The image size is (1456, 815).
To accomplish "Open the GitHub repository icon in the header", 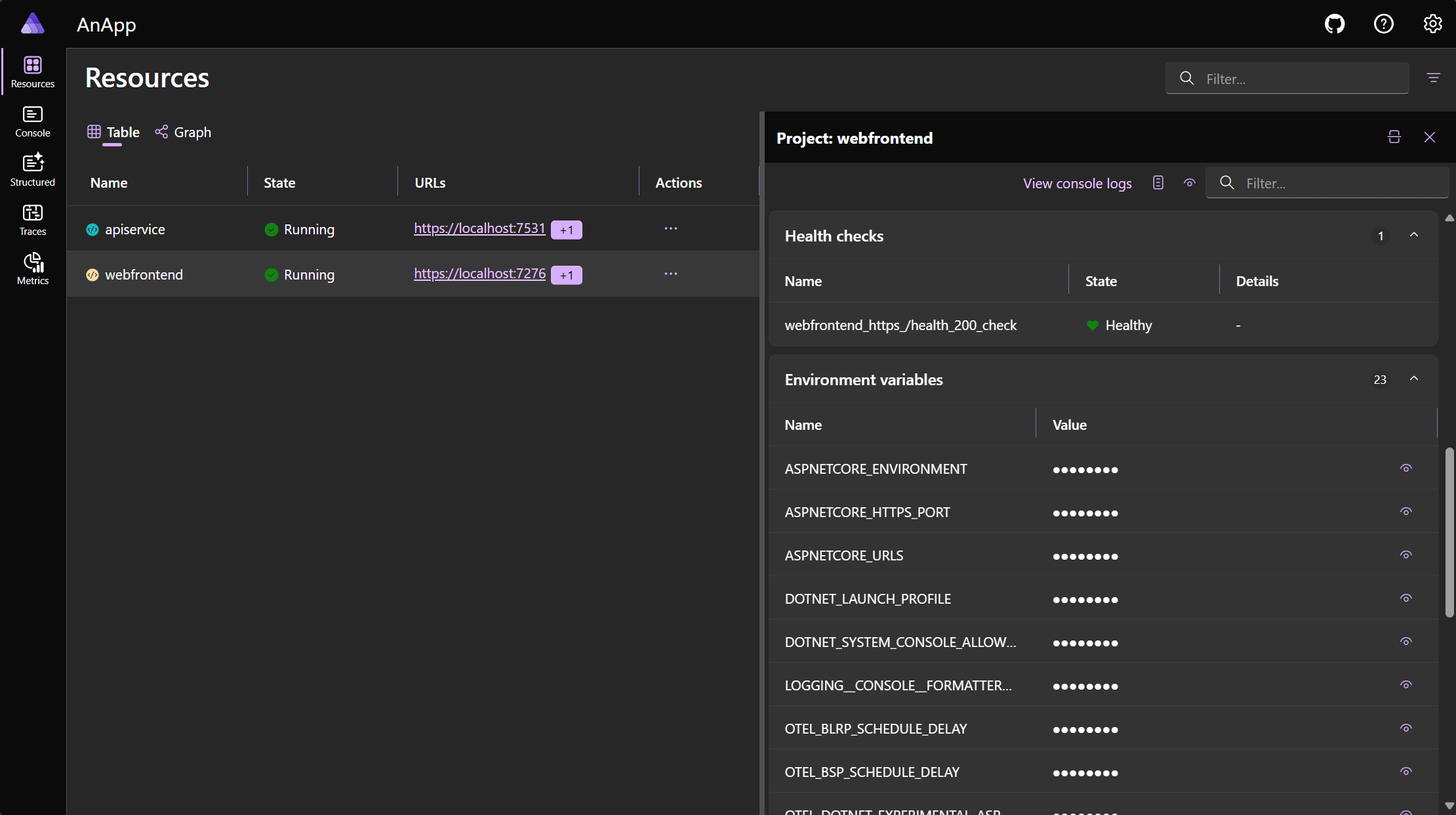I will (1335, 24).
